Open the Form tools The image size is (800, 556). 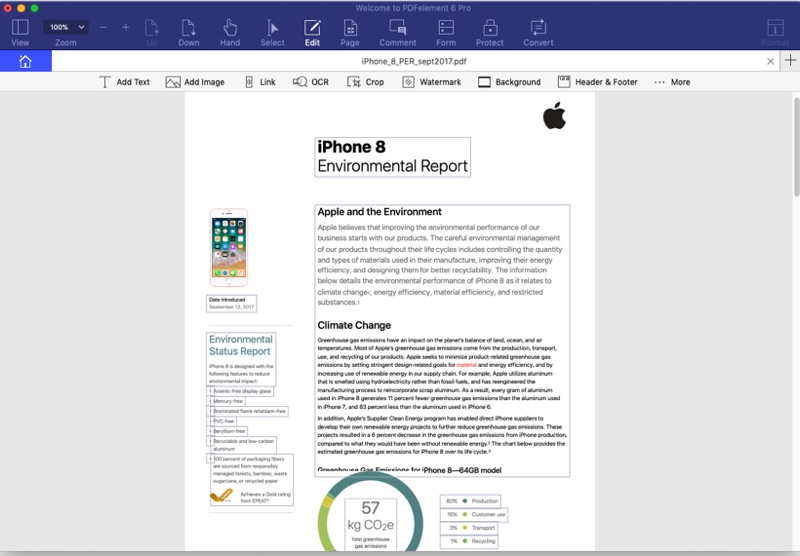pos(446,33)
